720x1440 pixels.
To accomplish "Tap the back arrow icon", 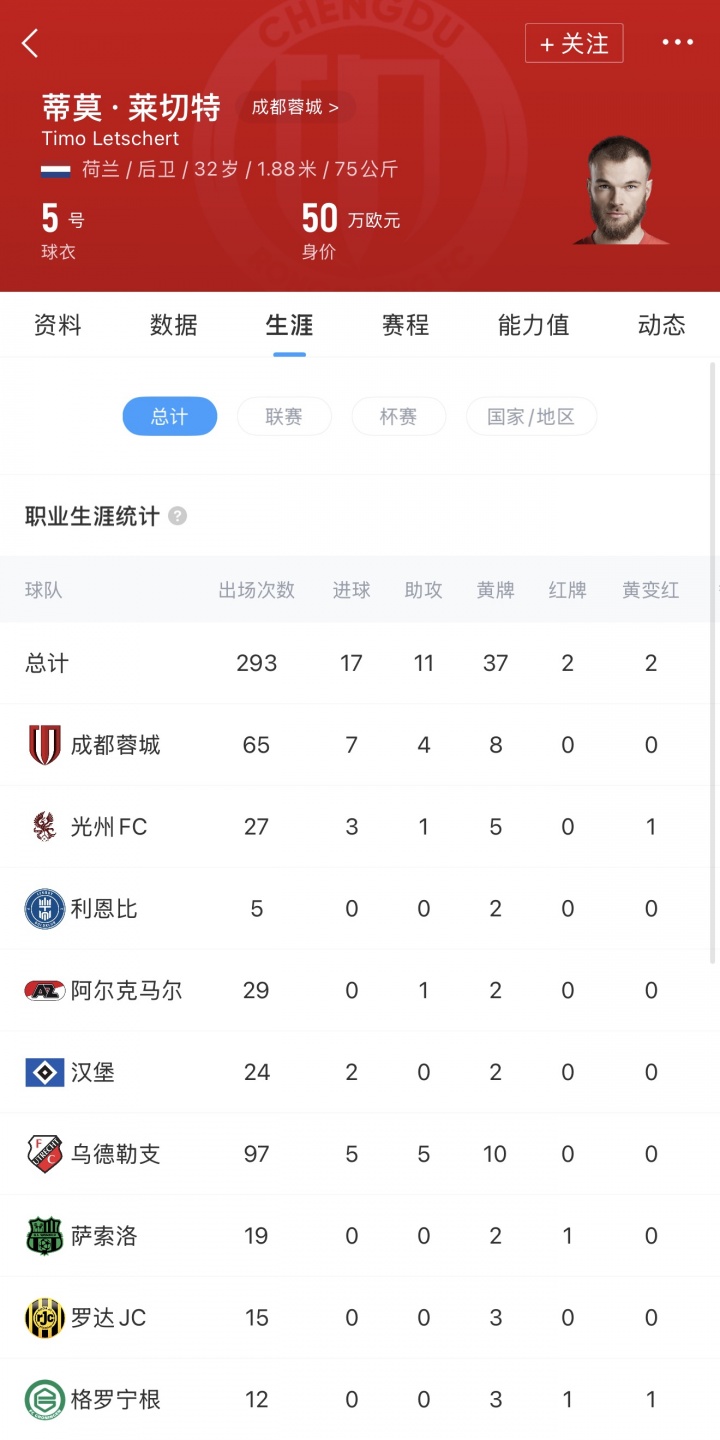I will [30, 43].
